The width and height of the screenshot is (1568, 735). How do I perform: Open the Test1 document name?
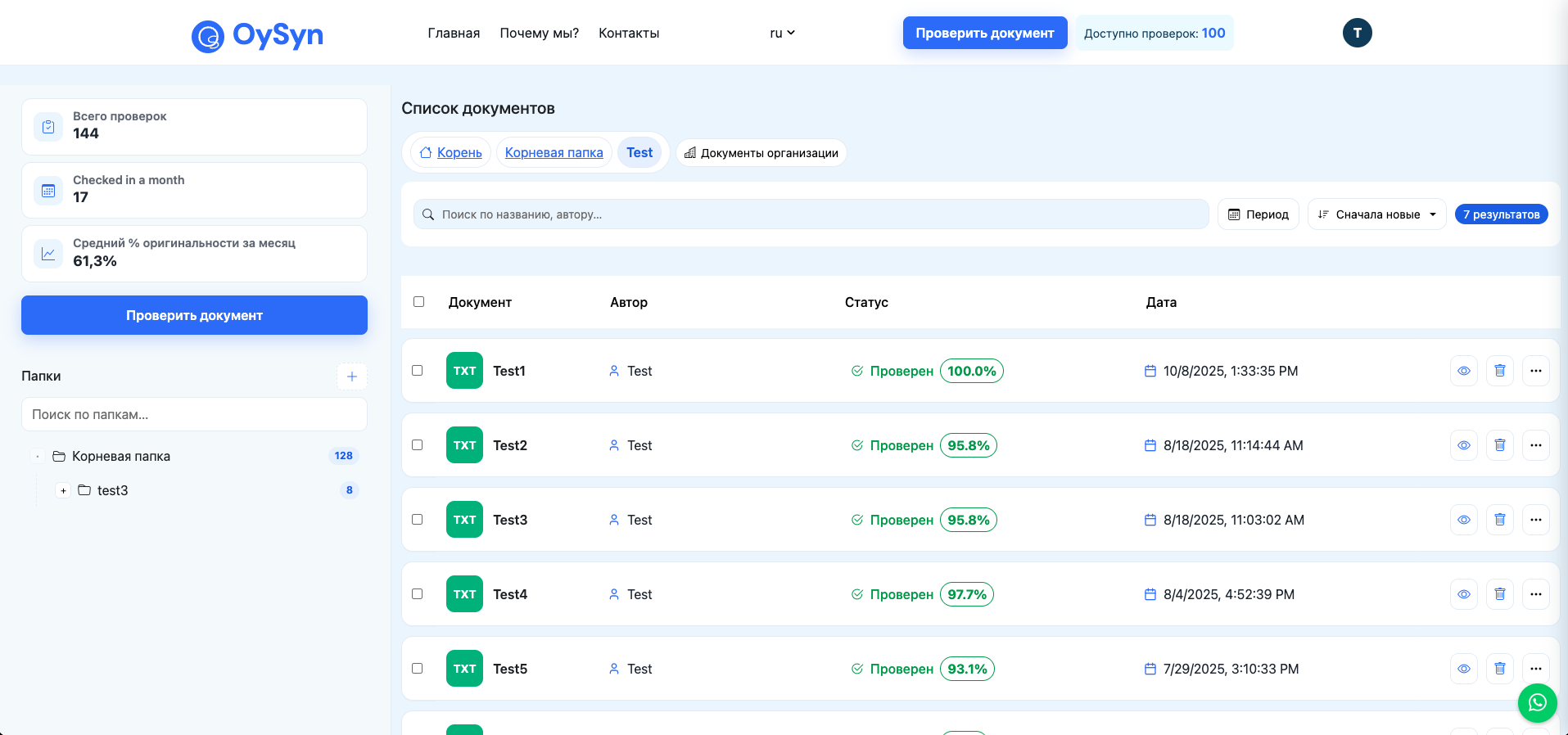(x=509, y=371)
